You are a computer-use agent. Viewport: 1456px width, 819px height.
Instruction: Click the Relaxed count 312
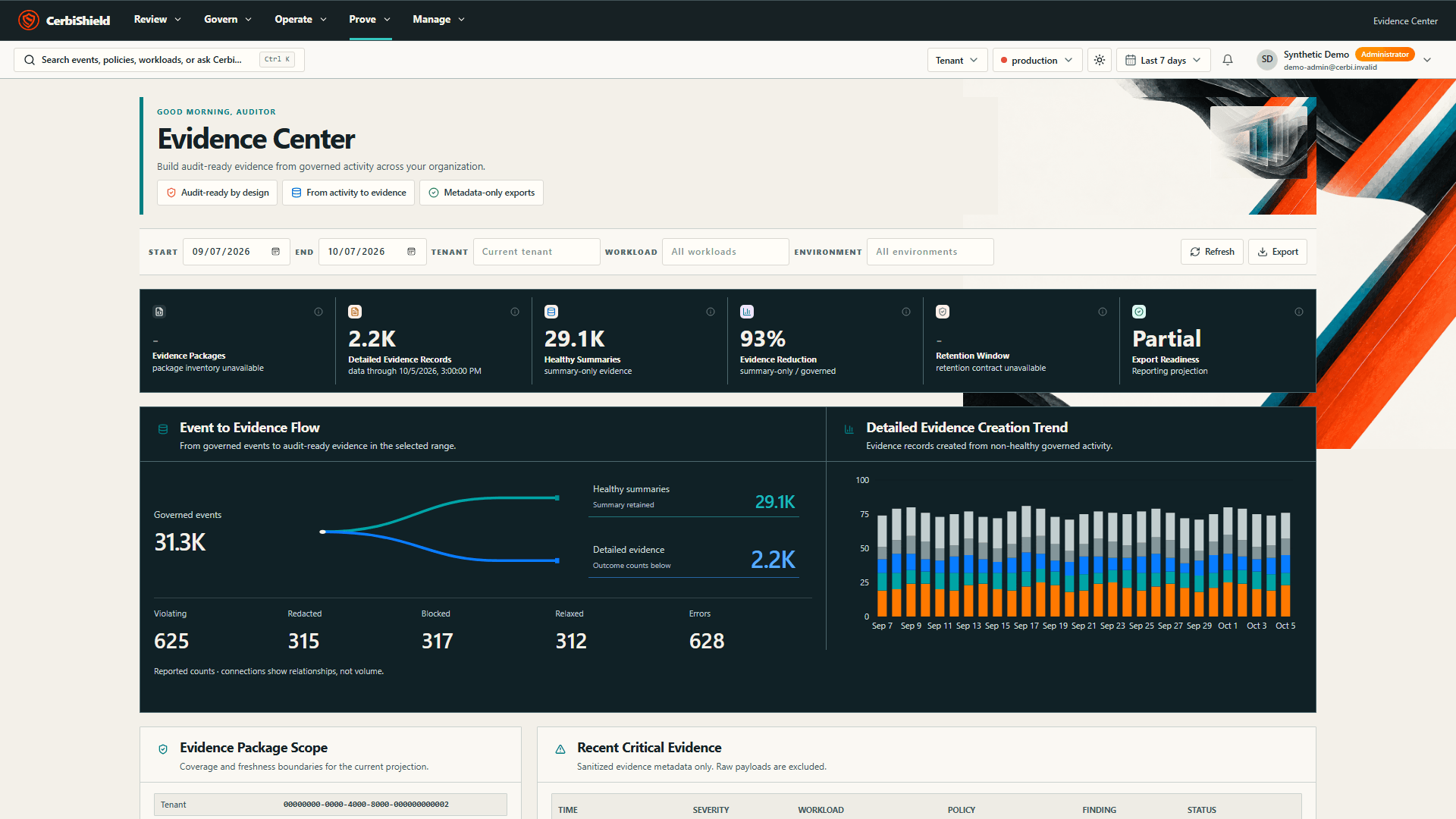tap(571, 642)
